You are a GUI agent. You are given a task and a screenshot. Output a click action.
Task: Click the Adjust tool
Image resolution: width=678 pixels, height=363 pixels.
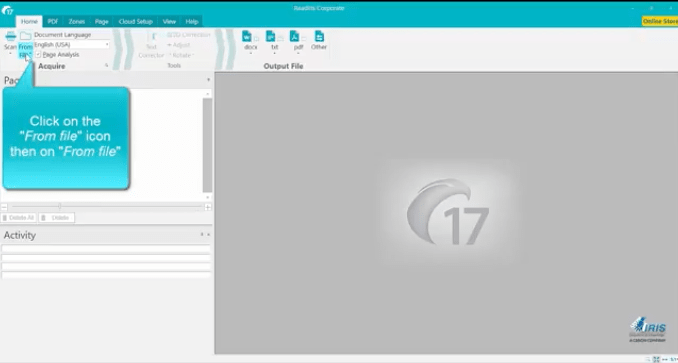pyautogui.click(x=179, y=45)
